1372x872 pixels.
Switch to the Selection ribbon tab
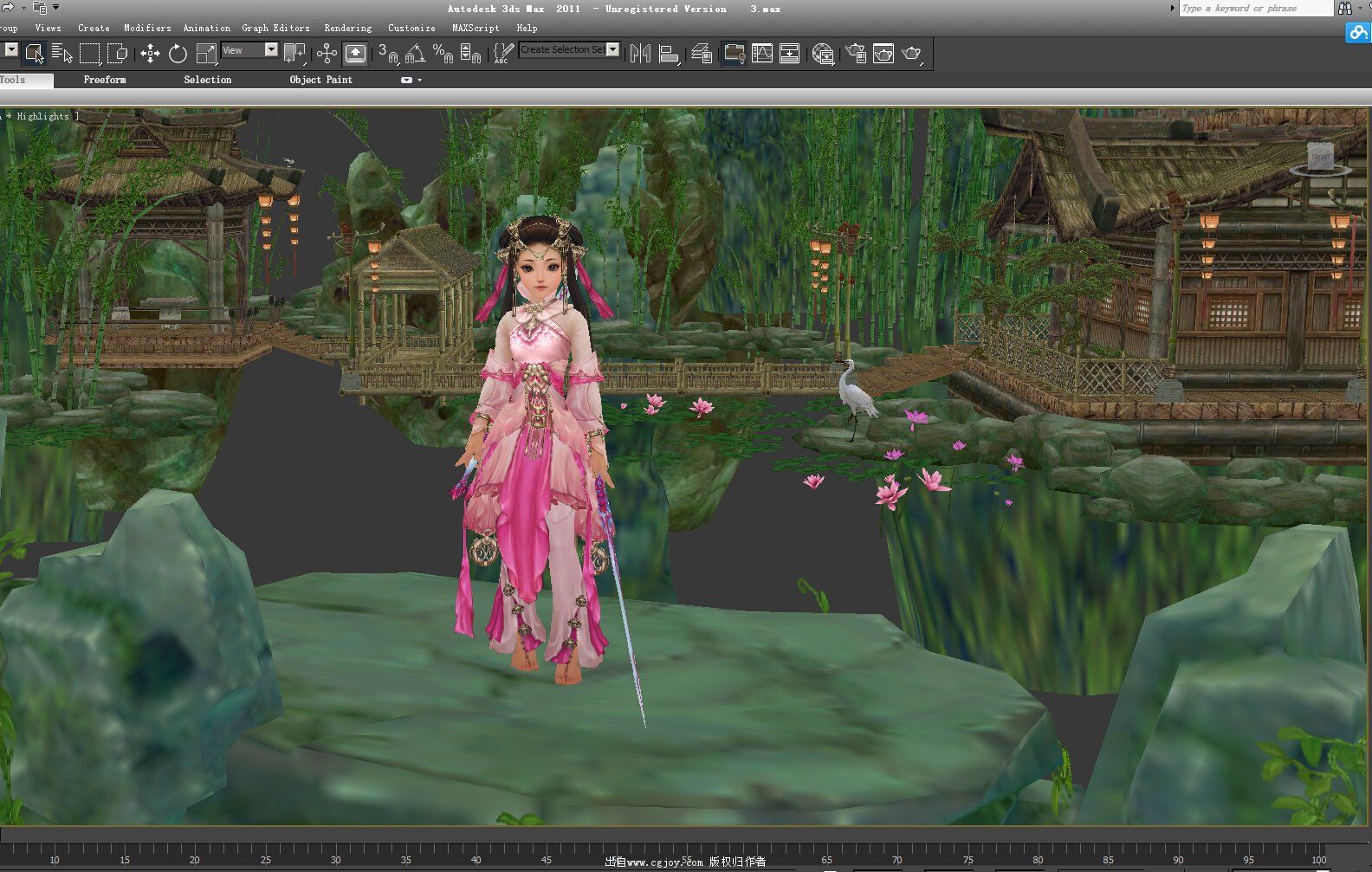coord(208,80)
